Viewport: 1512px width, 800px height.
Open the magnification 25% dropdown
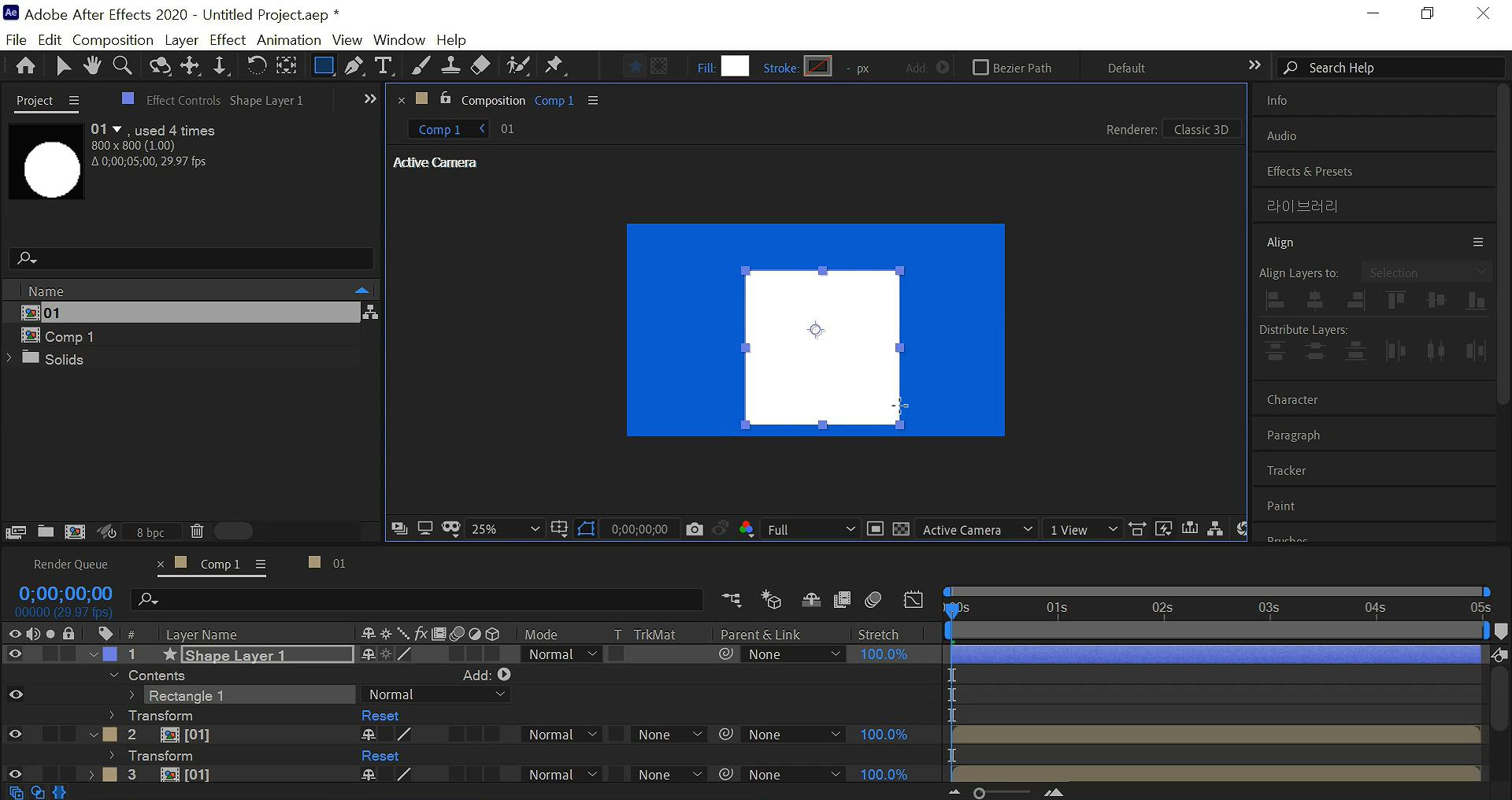coord(504,529)
